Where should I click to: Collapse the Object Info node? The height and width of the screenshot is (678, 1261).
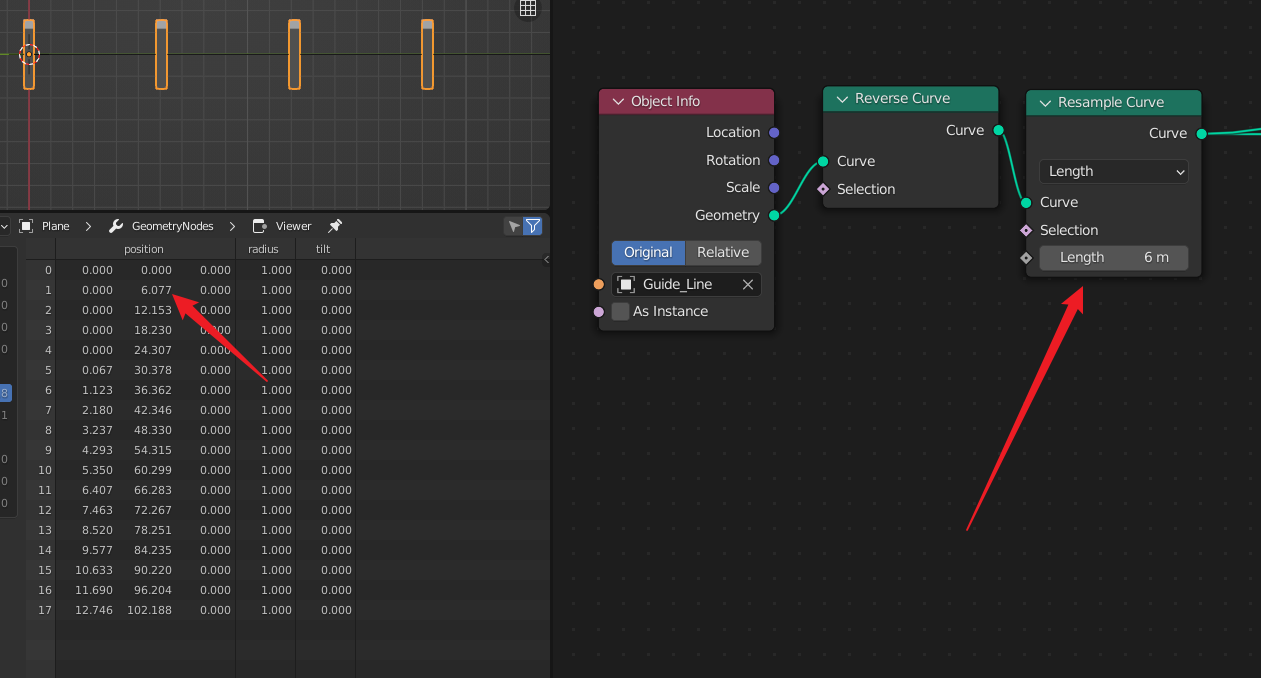[x=617, y=102]
